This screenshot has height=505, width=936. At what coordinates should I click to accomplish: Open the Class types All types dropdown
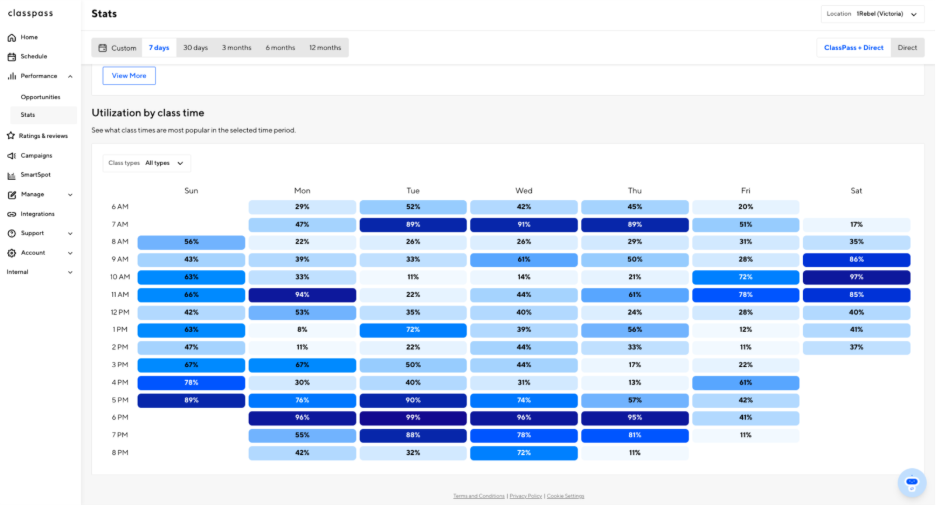pos(146,163)
